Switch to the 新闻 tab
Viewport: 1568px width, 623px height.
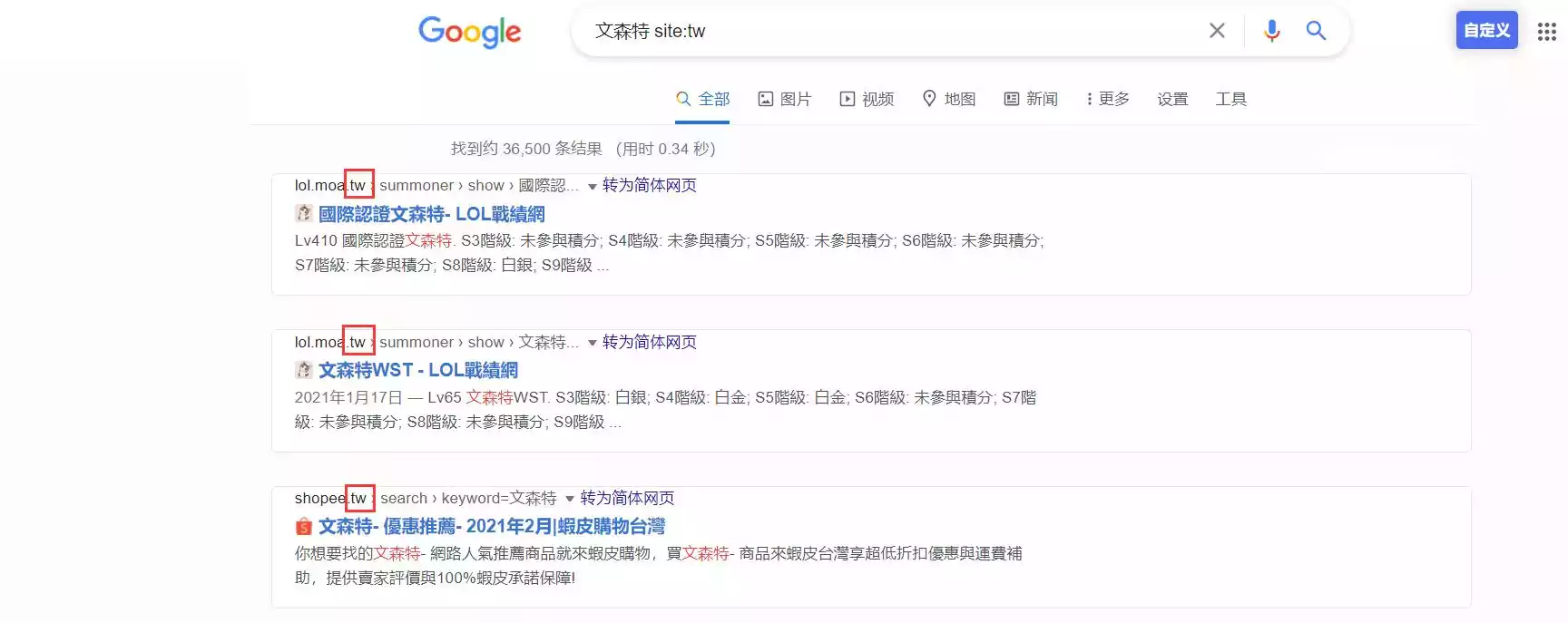[1031, 99]
